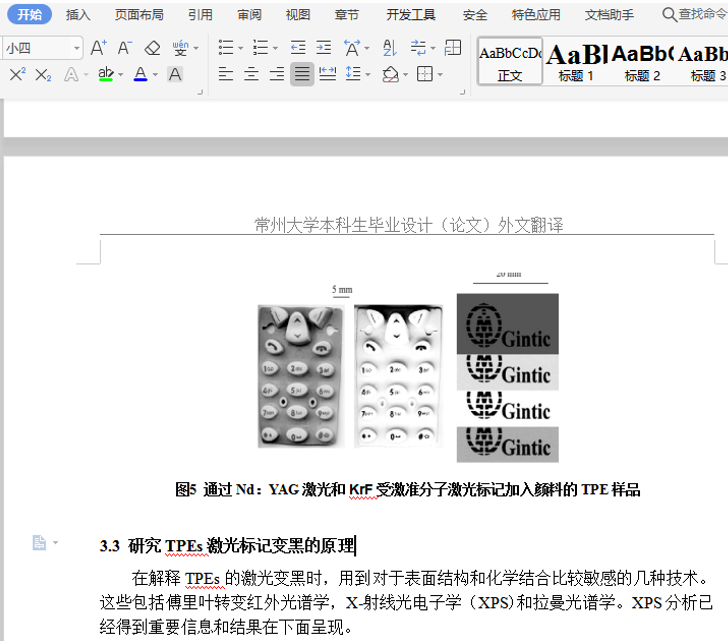Insert numbered list icon

(260, 47)
